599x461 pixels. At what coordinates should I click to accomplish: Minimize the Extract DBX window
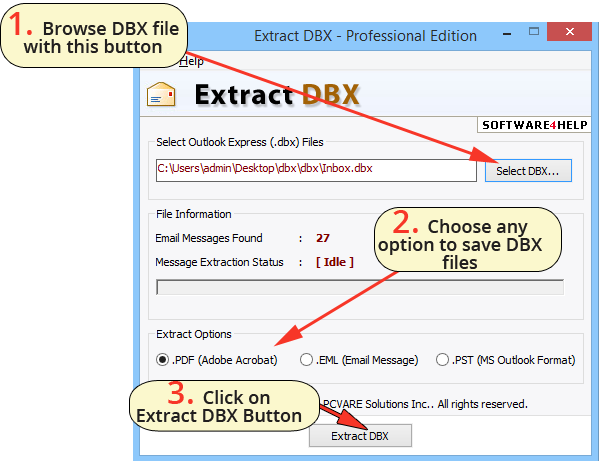click(507, 34)
